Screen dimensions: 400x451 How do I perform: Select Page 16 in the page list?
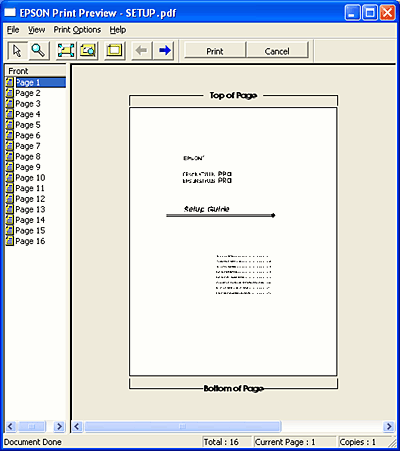point(30,241)
